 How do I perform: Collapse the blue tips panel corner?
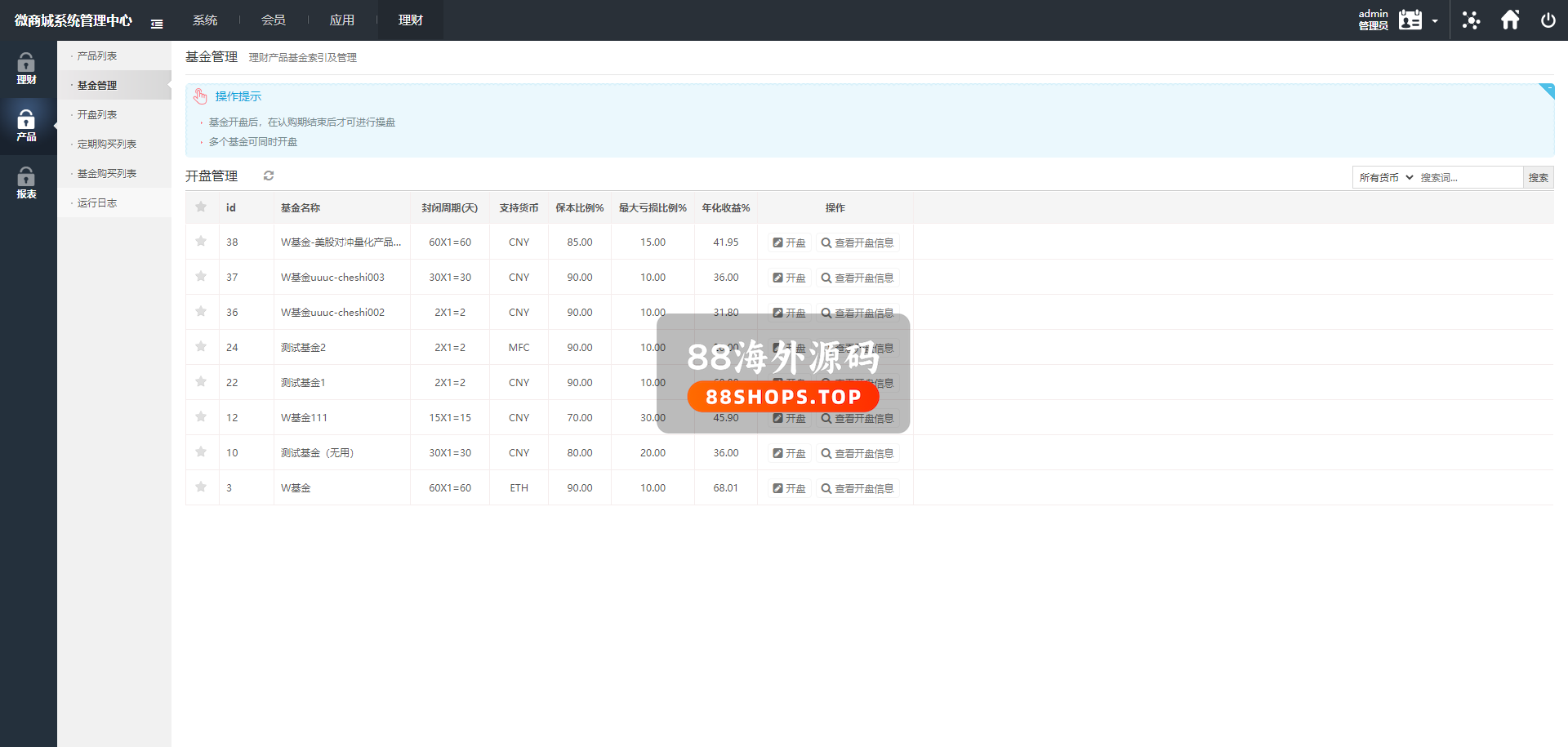(1547, 90)
